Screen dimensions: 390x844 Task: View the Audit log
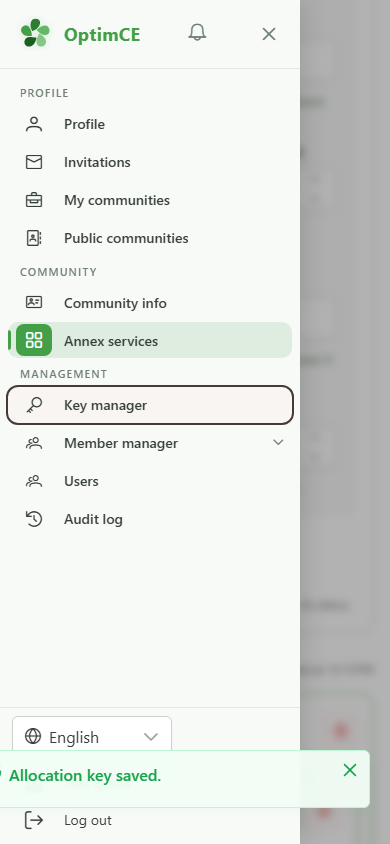[x=150, y=519]
